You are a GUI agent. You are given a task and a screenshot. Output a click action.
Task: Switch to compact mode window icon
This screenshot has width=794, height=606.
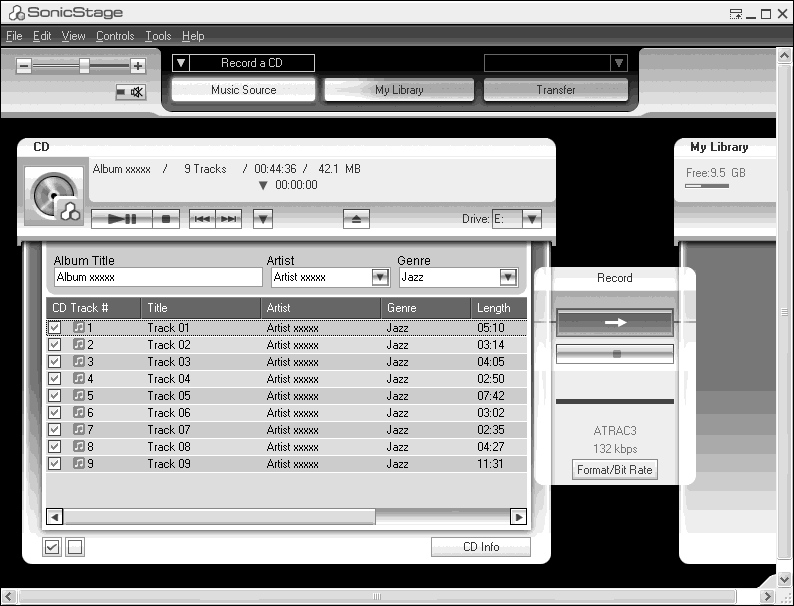736,14
